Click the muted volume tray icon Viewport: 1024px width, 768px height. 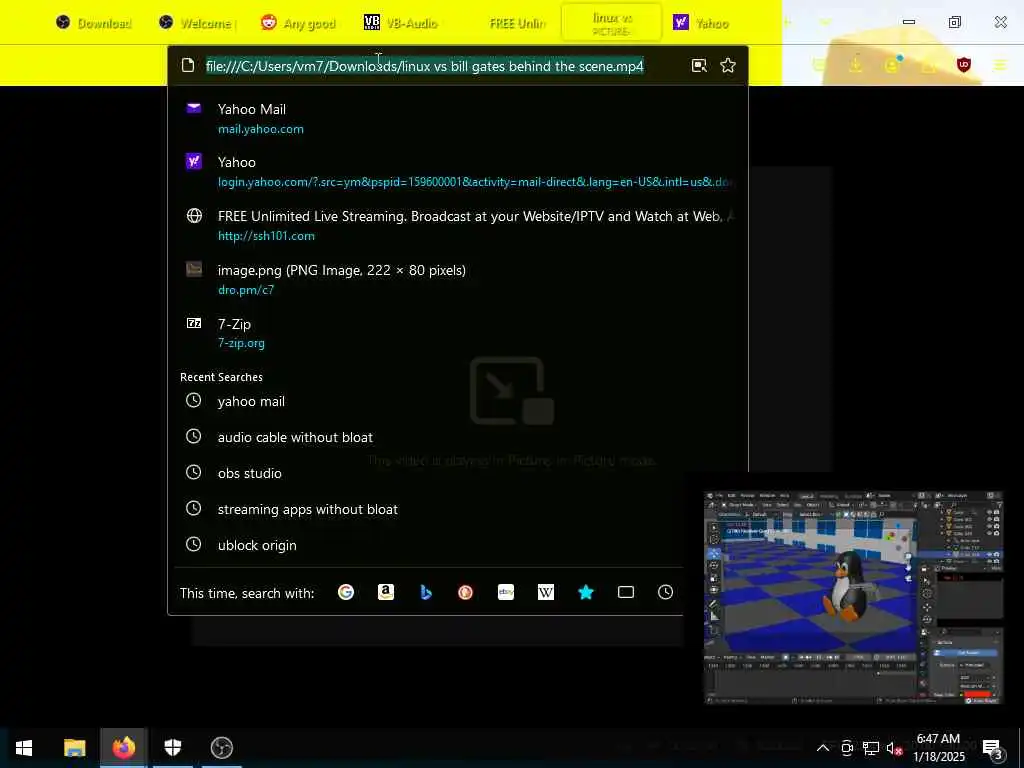point(895,748)
